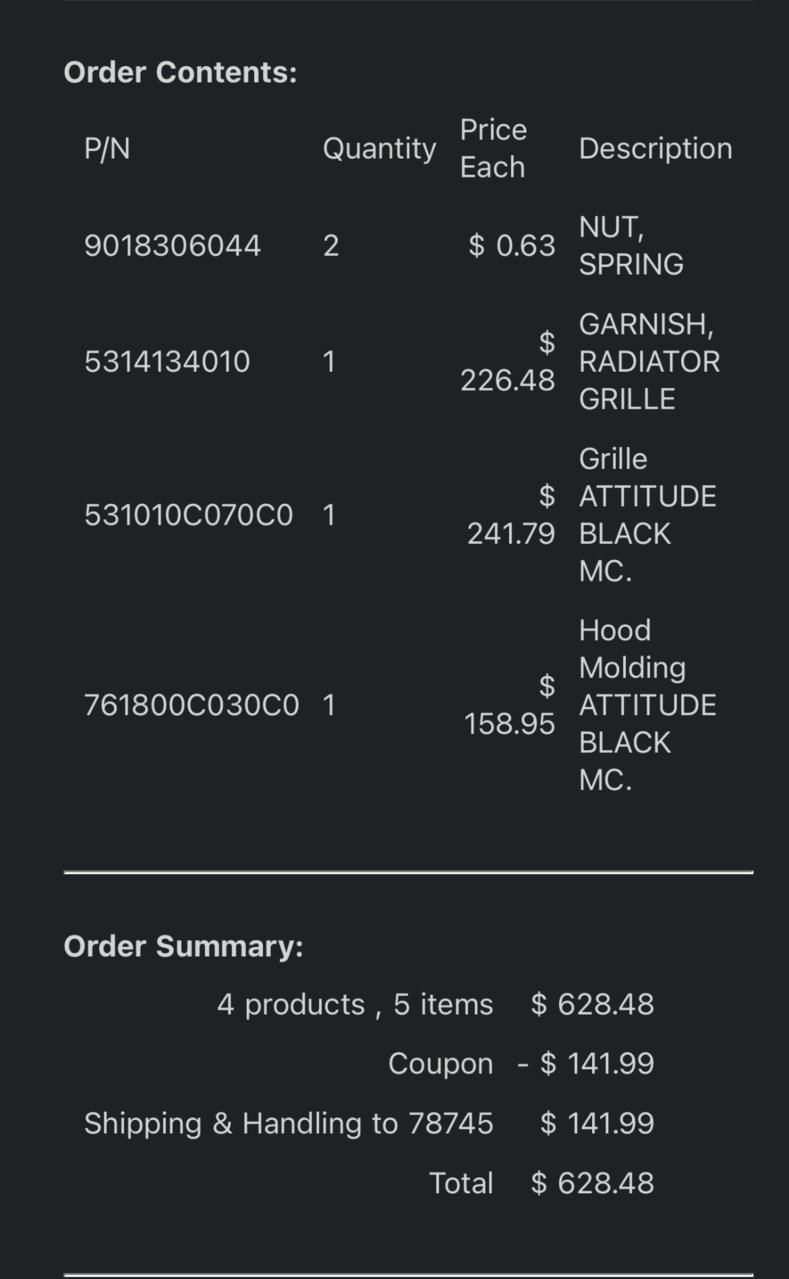The height and width of the screenshot is (1279, 789).
Task: Select part number 531010C070C0
Action: pyautogui.click(x=189, y=516)
